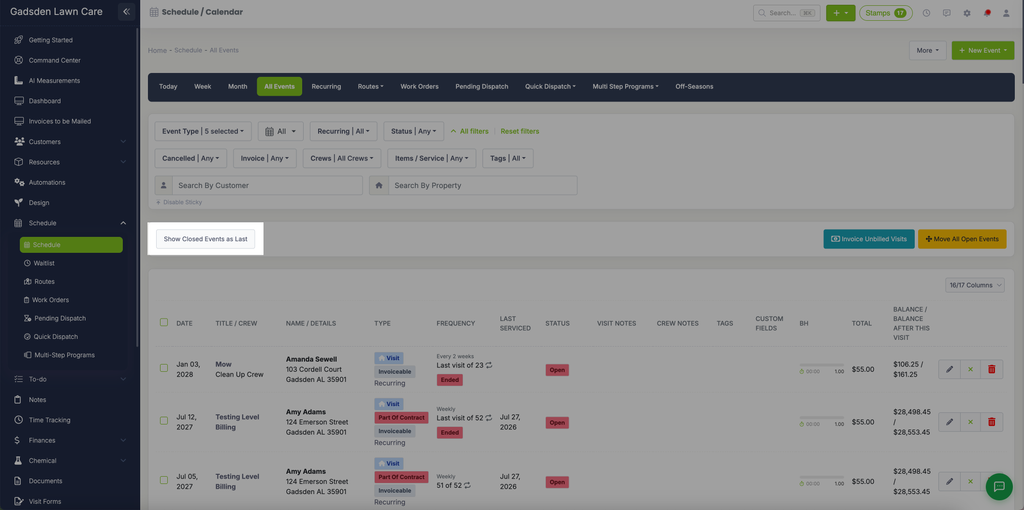Open Command Center from sidebar
The image size is (1024, 510).
tap(55, 60)
